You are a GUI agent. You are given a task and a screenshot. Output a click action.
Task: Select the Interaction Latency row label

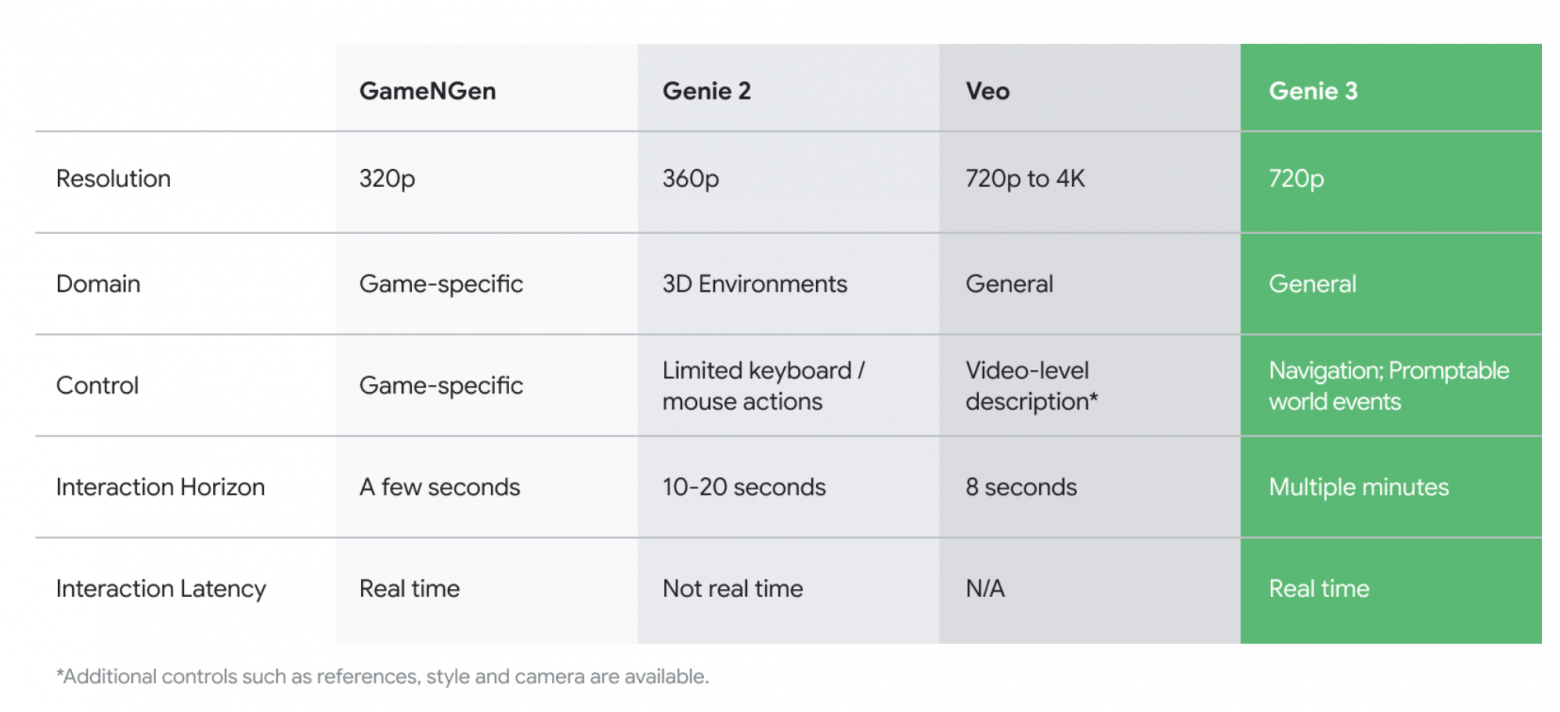pyautogui.click(x=160, y=589)
